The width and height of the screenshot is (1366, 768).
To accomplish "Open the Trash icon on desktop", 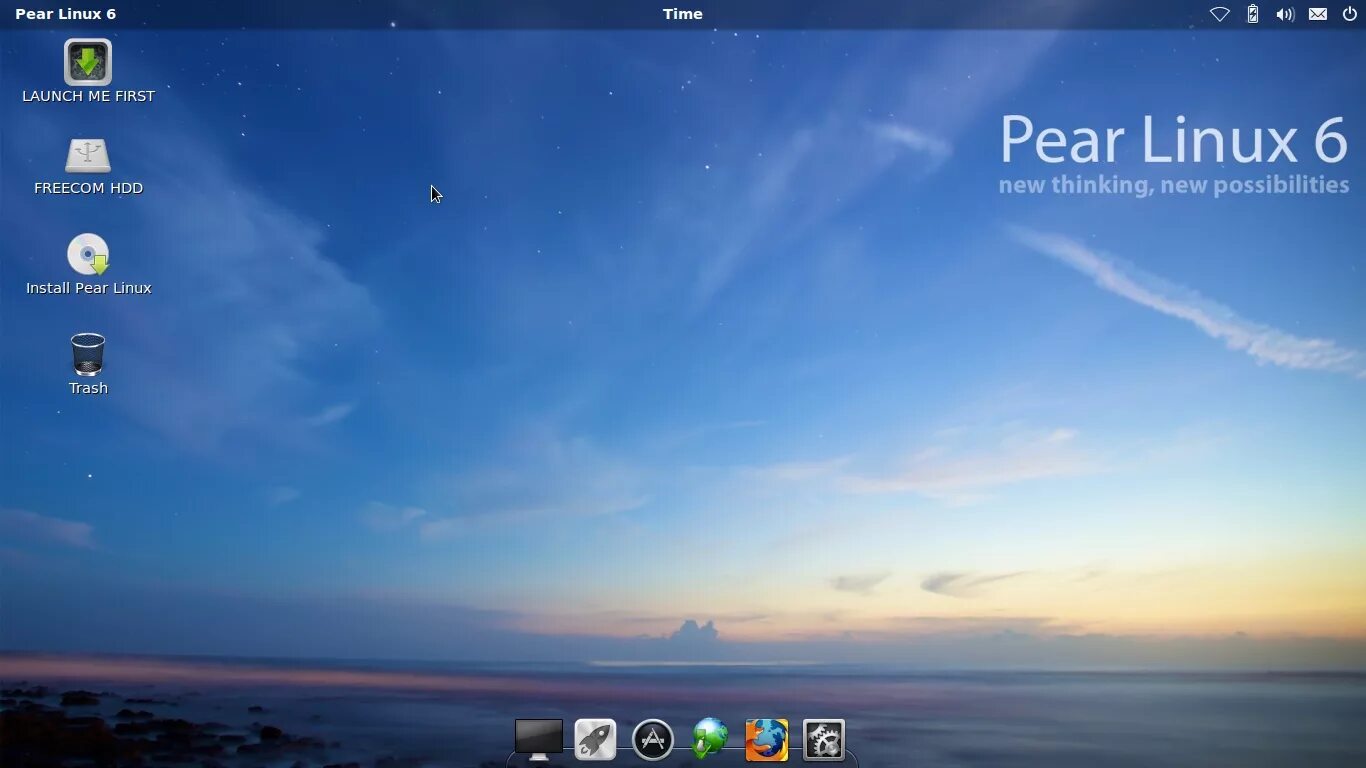I will tap(88, 355).
